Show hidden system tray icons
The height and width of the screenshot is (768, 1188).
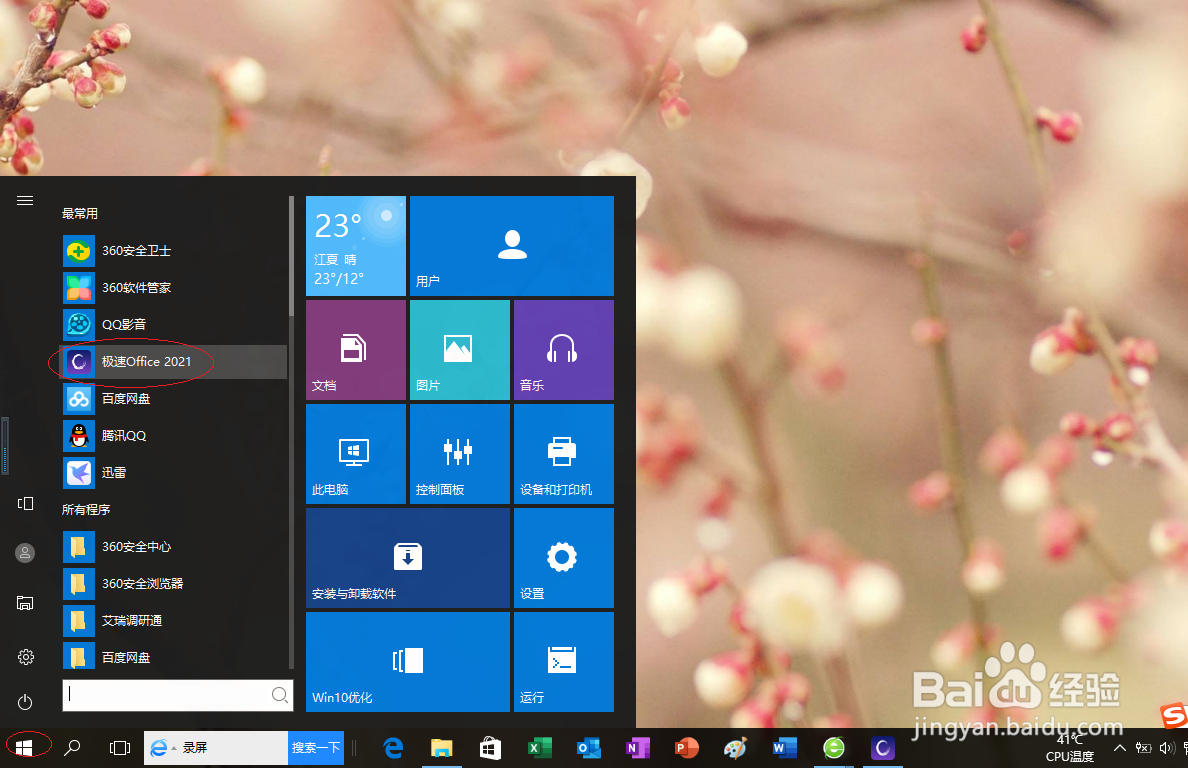1119,748
